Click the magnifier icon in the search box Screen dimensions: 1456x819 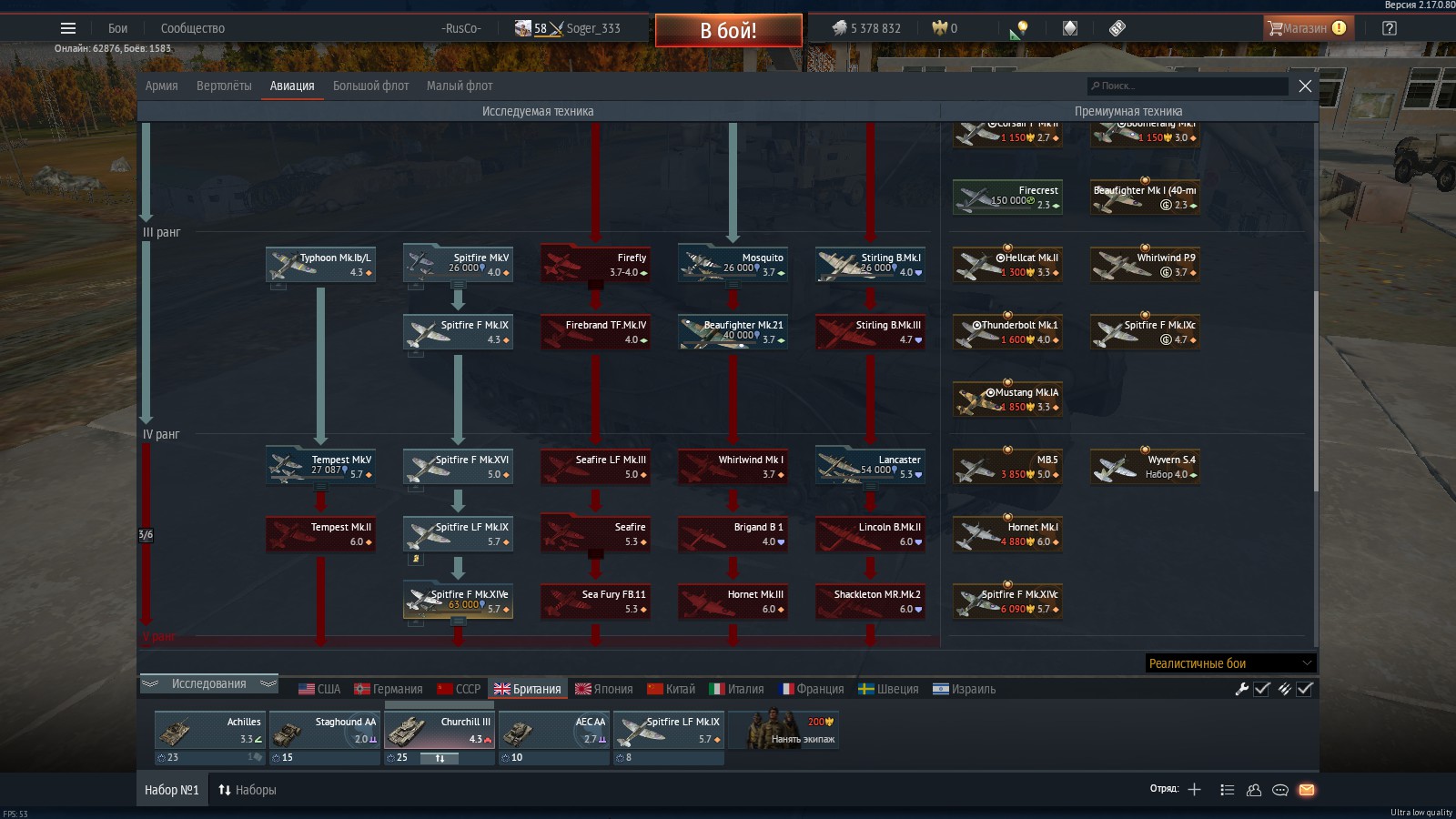[1095, 86]
